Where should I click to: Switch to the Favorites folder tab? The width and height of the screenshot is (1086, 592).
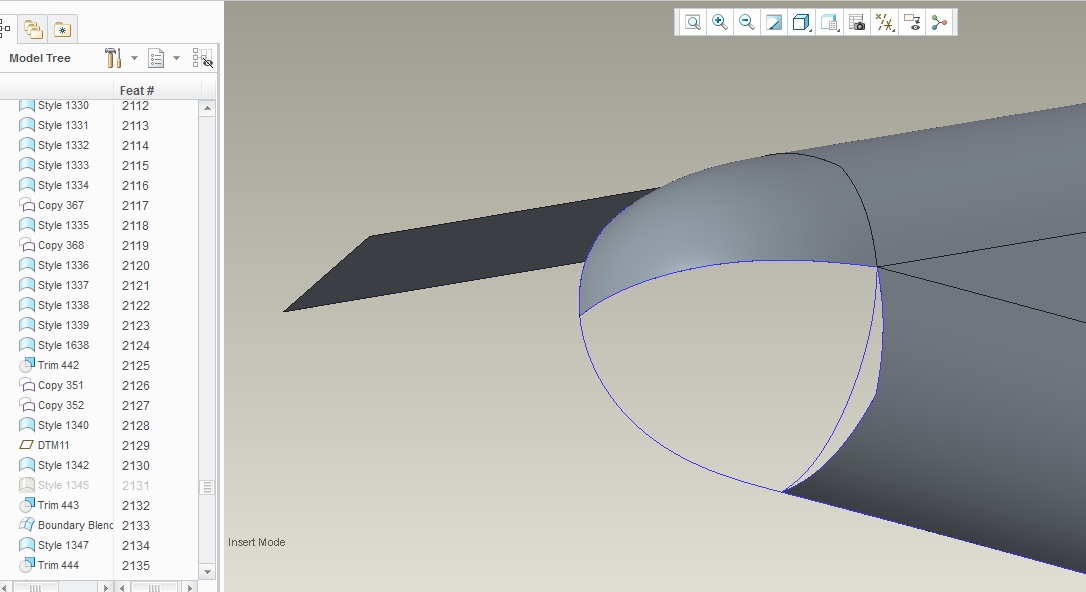coord(62,30)
